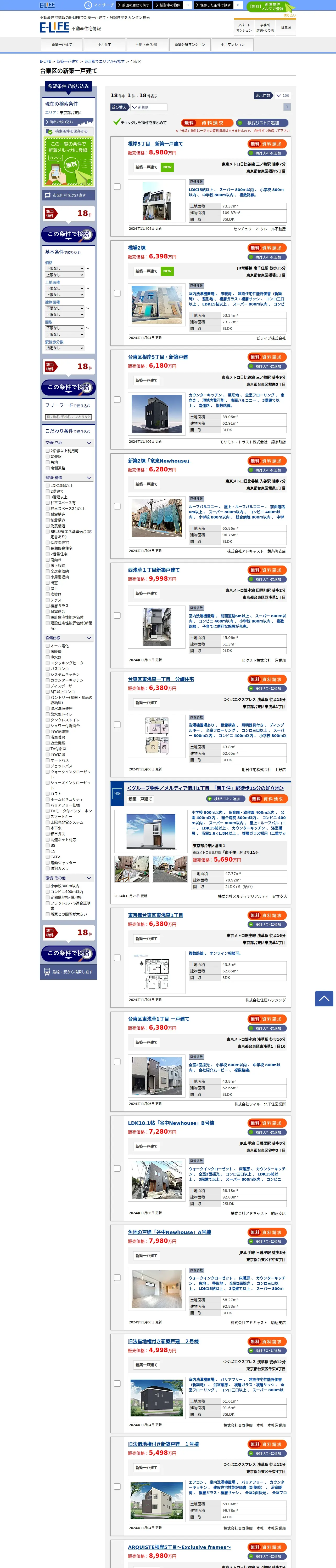The image size is (336, 1568).
Task: Click 検索条件を保存する envelope button
Action: [x=68, y=131]
